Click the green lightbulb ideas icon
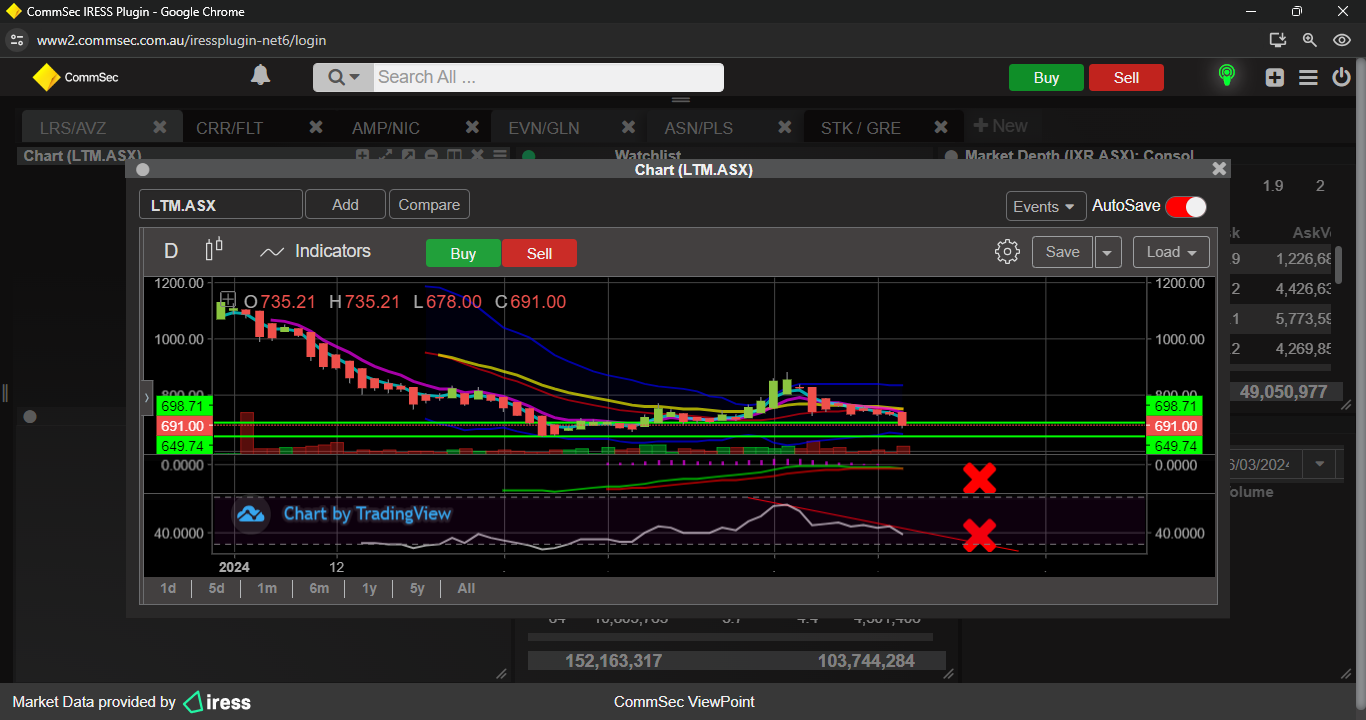Viewport: 1366px width, 720px height. [1226, 76]
